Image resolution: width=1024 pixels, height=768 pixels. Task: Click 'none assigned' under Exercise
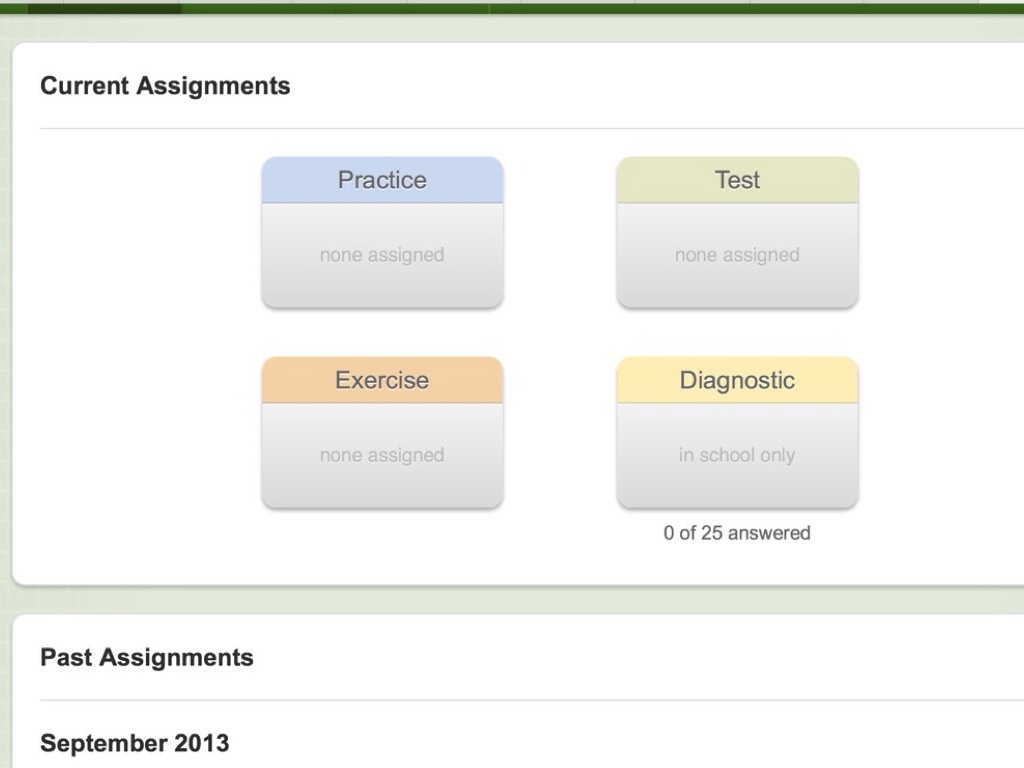(382, 455)
